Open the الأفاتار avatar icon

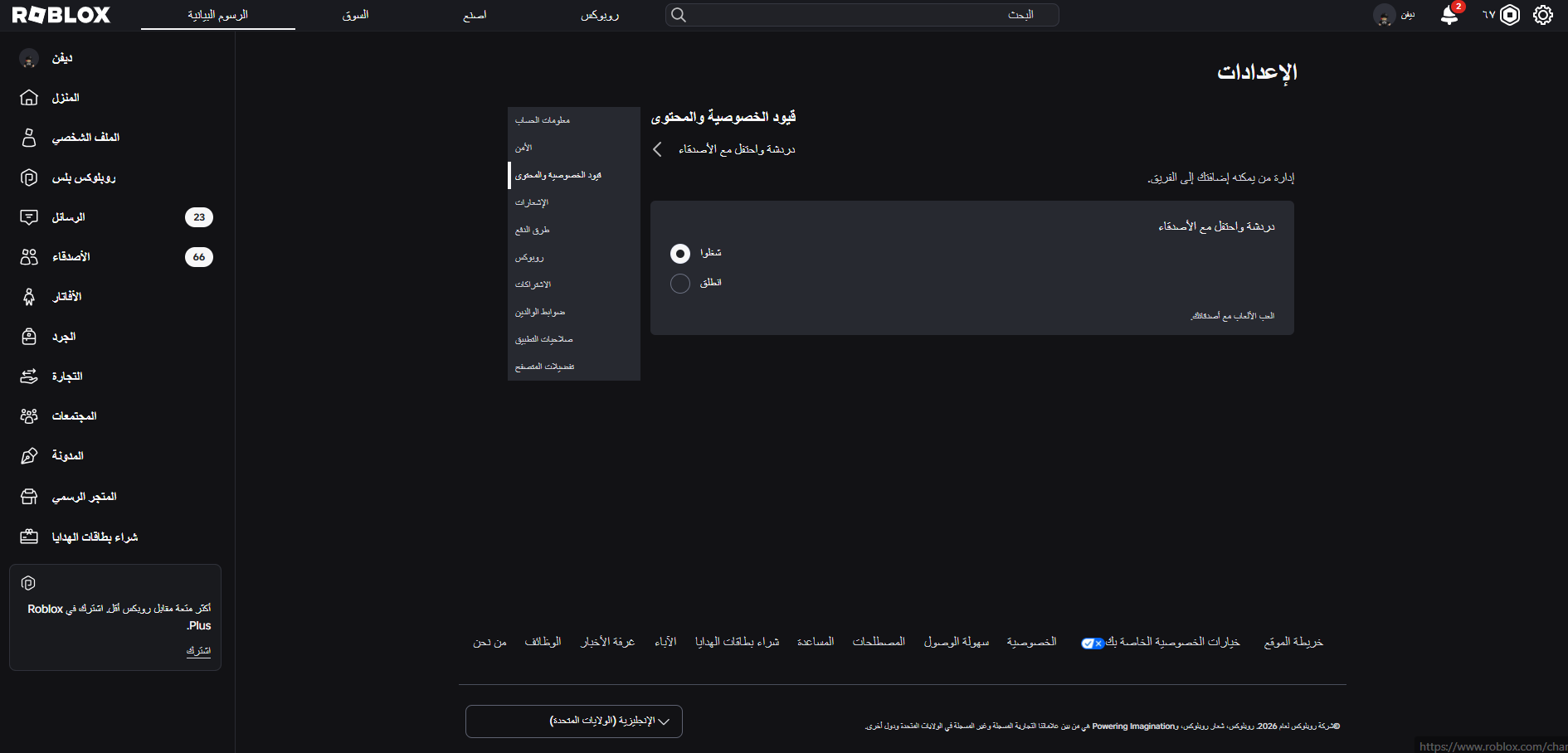[x=29, y=297]
